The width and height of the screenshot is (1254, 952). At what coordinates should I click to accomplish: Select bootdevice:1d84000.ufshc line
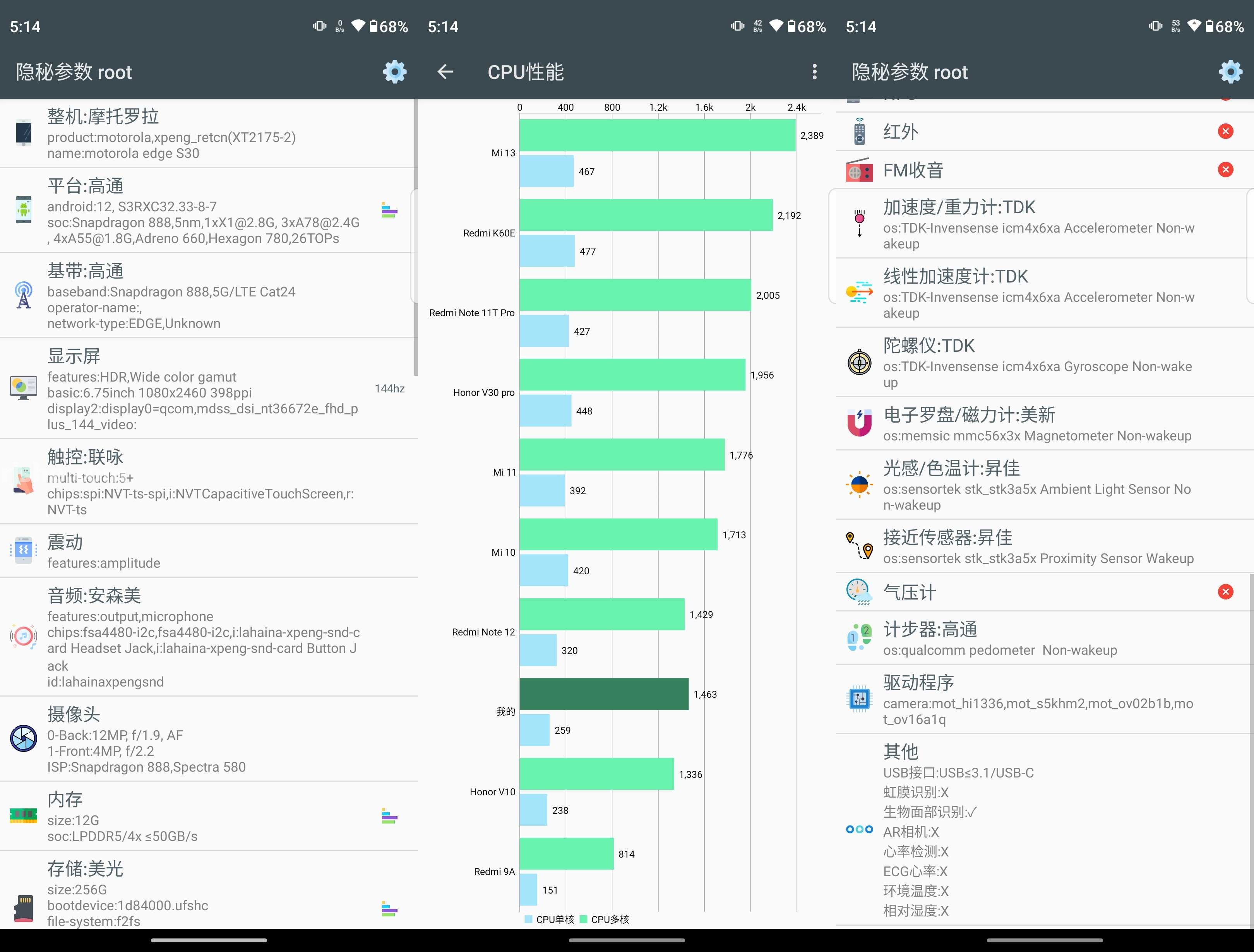tap(128, 906)
